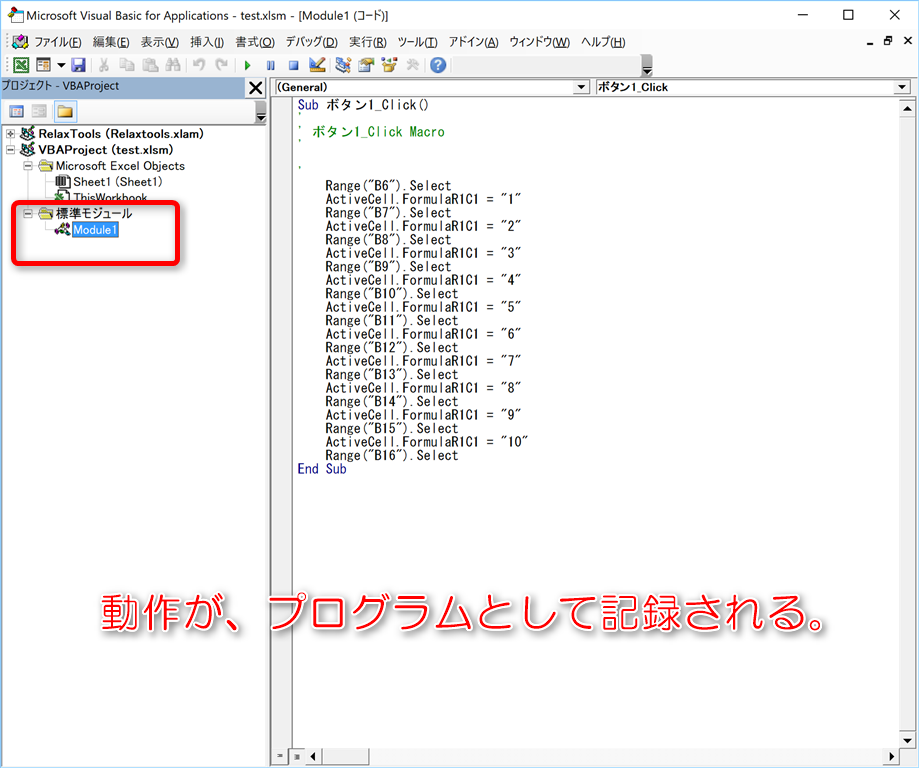
Task: Click the VBA document icon left of File menu
Action: click(20, 42)
